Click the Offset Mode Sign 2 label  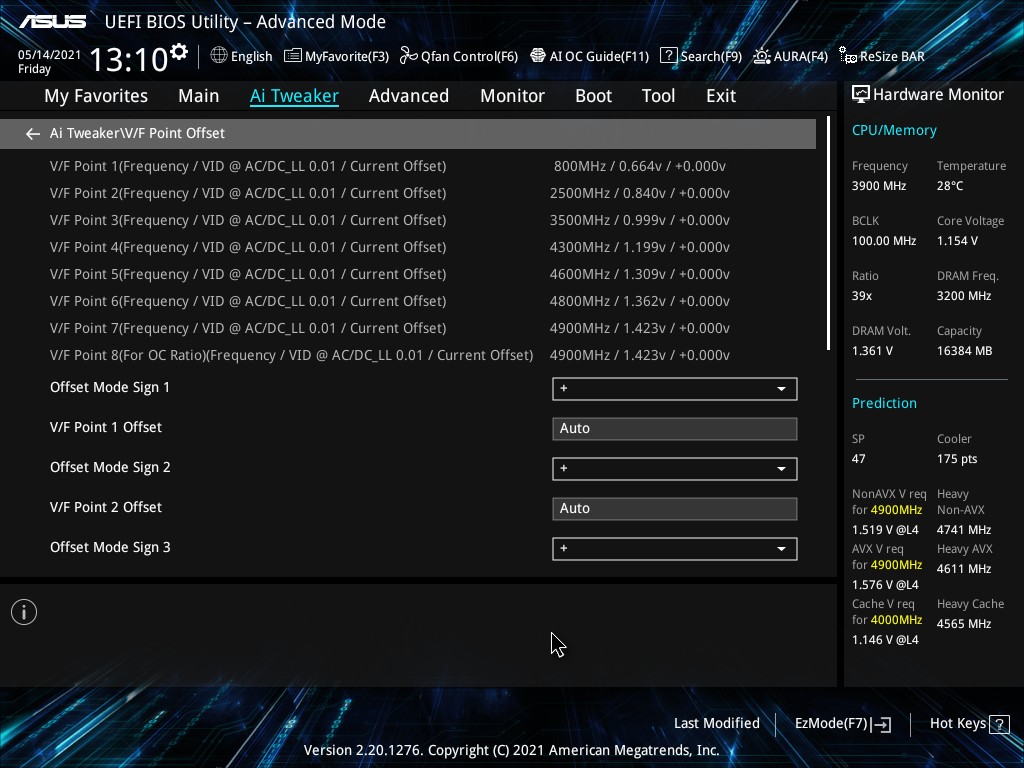[x=110, y=468]
